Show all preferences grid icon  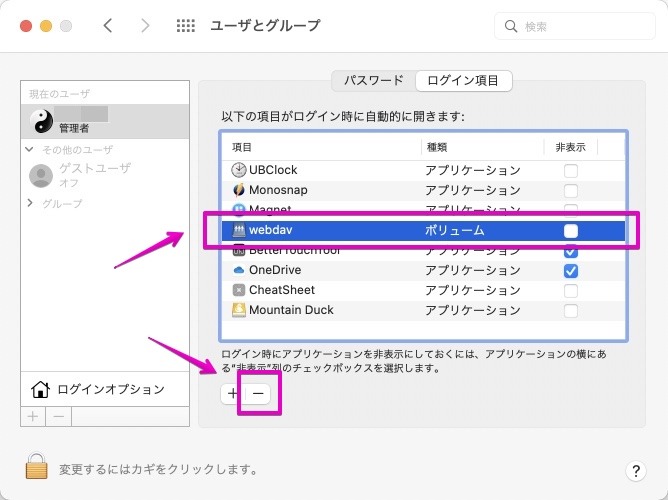pos(186,26)
